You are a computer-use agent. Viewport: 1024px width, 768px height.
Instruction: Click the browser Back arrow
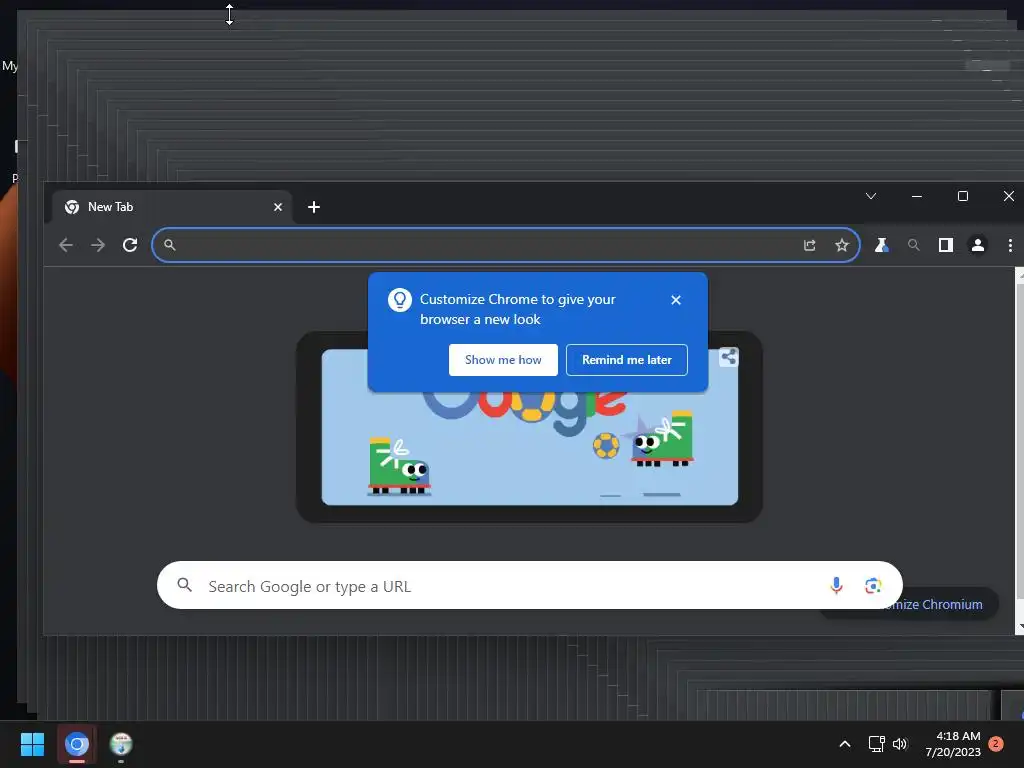click(65, 245)
